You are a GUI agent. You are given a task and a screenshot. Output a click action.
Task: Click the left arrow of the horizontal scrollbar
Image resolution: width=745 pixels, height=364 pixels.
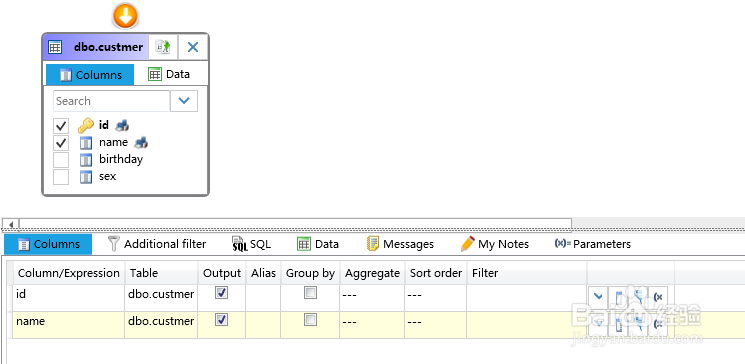[x=11, y=224]
